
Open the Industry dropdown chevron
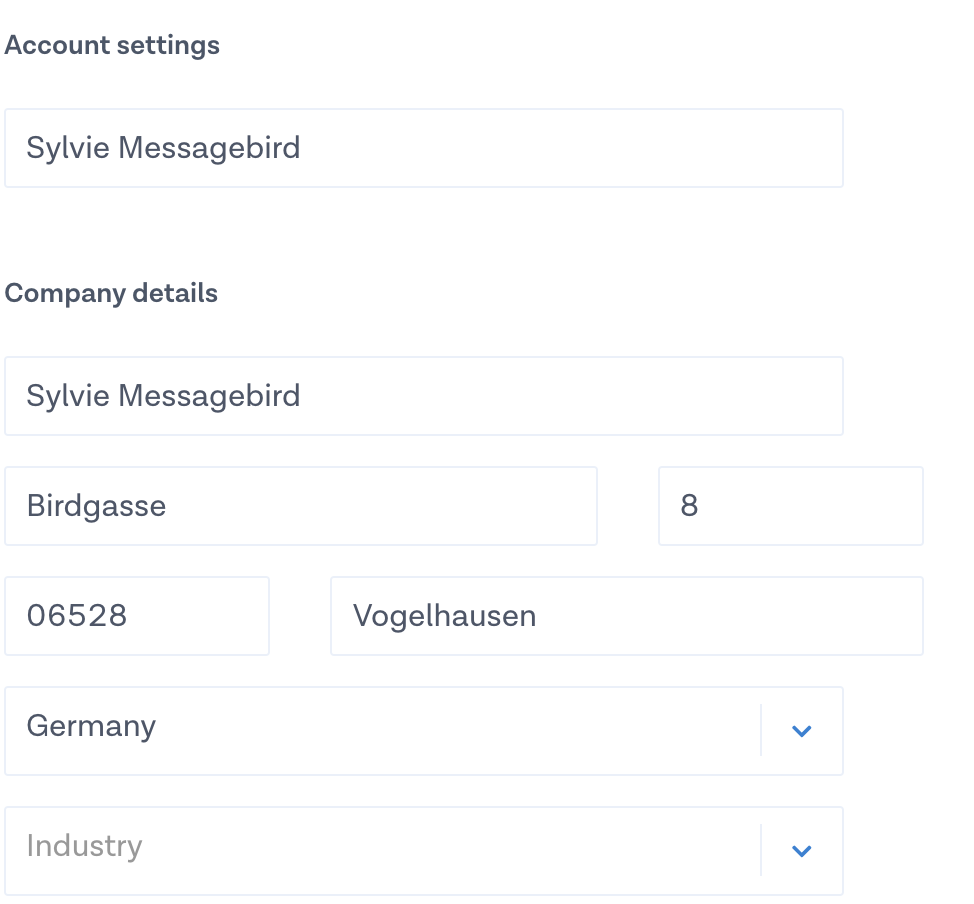[x=801, y=851]
